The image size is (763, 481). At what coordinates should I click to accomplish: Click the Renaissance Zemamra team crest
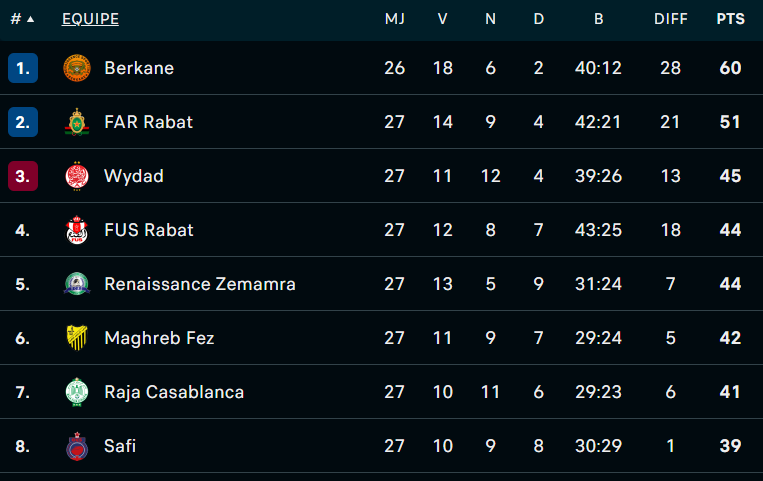[x=77, y=284]
